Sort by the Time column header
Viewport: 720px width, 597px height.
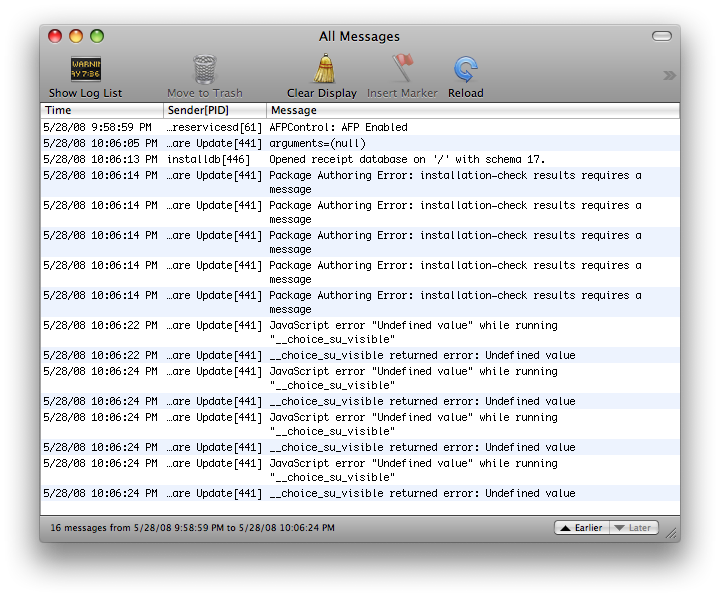pos(102,110)
